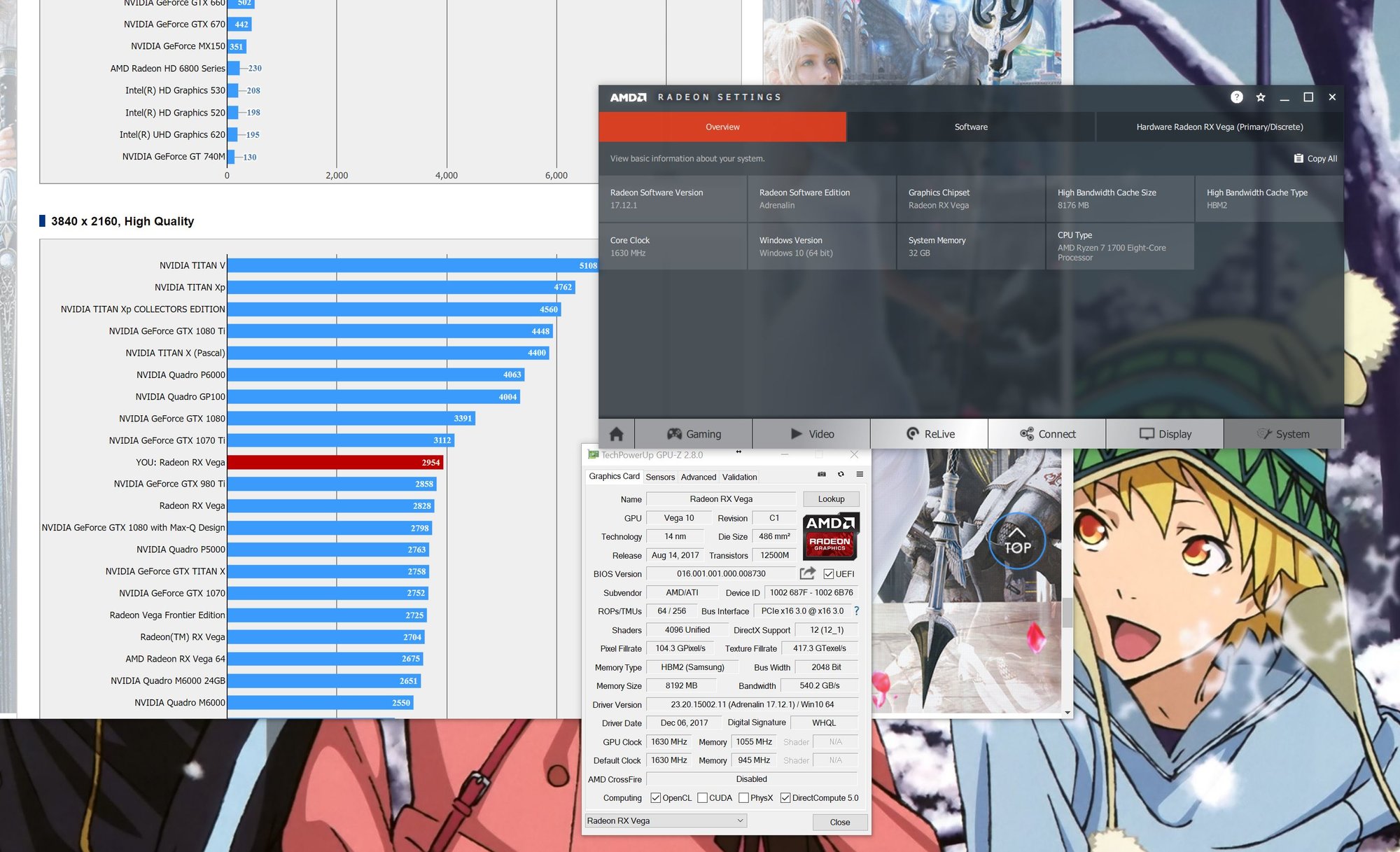The image size is (1400, 852).
Task: Click the GPU-Z refresh icon
Action: 841,475
